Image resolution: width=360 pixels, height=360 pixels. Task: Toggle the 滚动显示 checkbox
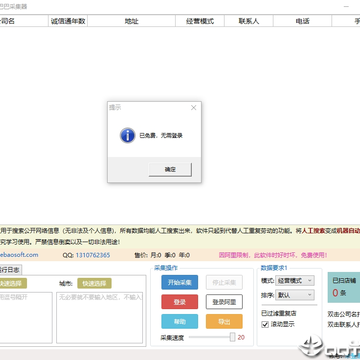coord(265,324)
